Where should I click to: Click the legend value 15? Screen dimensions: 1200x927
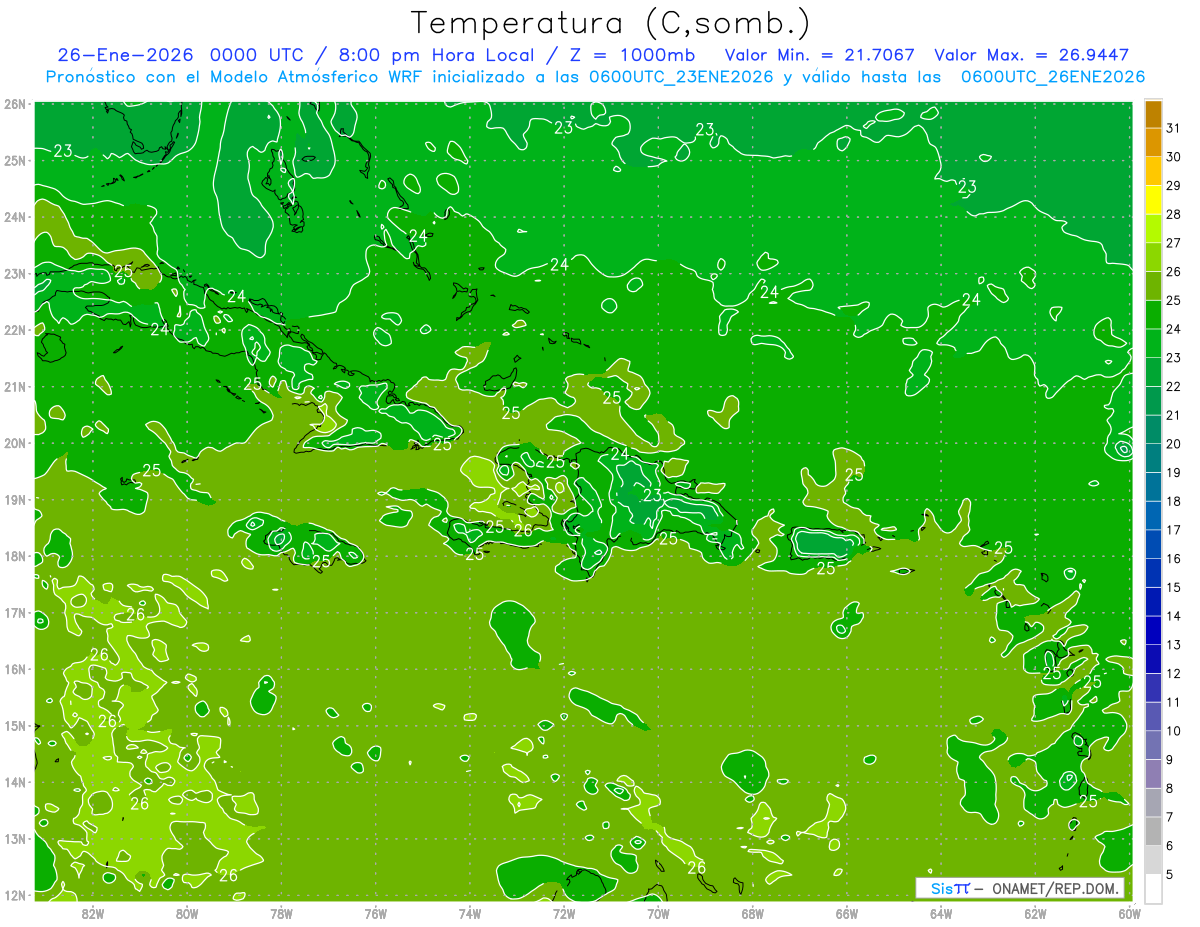point(1173,587)
